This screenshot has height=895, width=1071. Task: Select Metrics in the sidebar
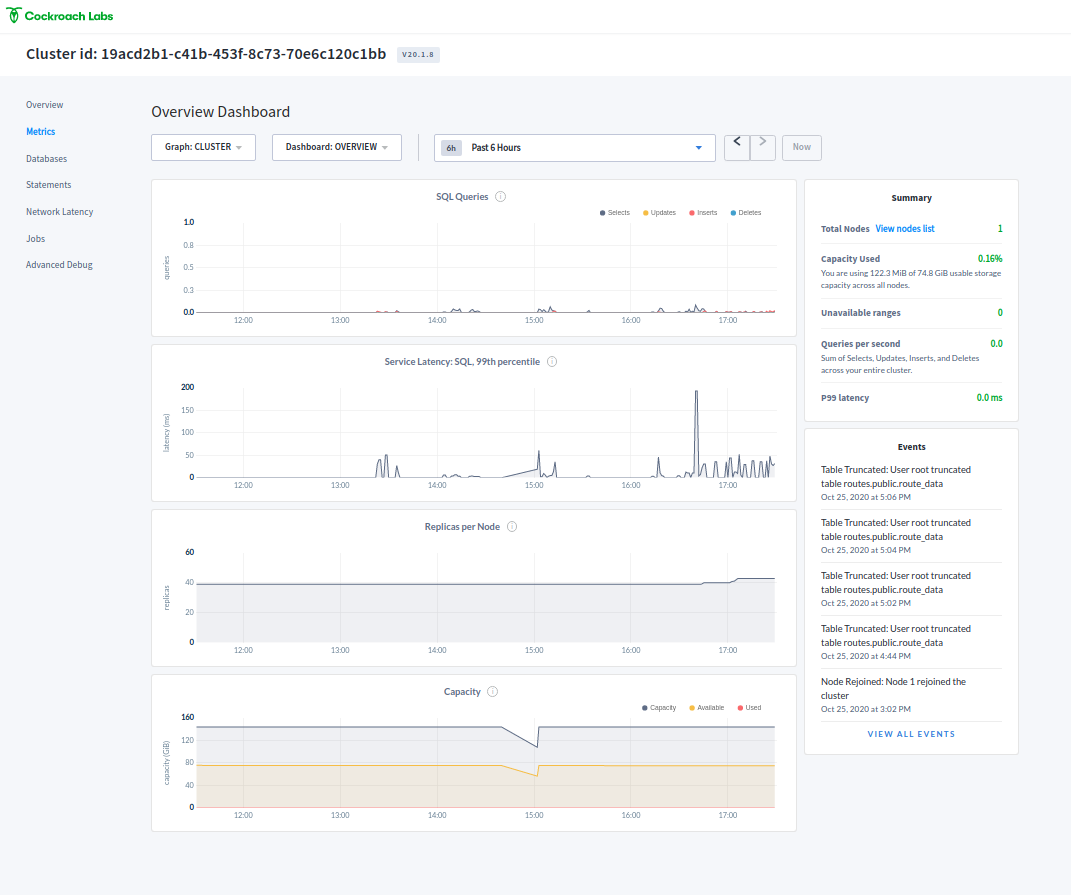point(40,131)
